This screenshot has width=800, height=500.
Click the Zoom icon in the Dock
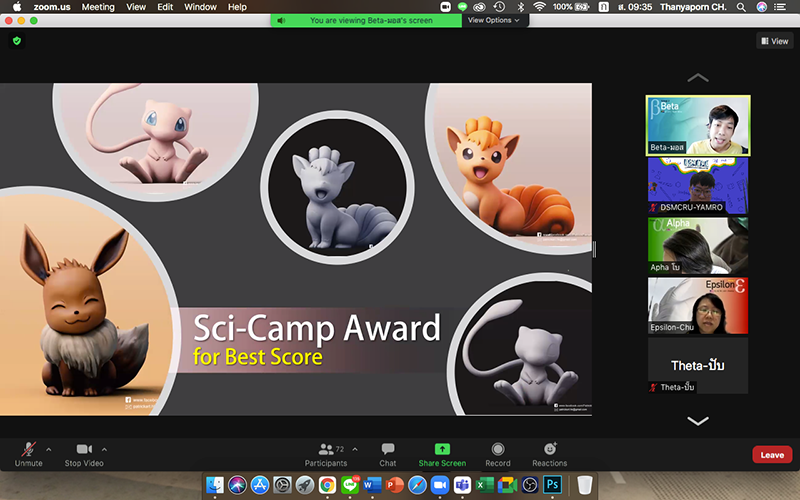[440, 485]
